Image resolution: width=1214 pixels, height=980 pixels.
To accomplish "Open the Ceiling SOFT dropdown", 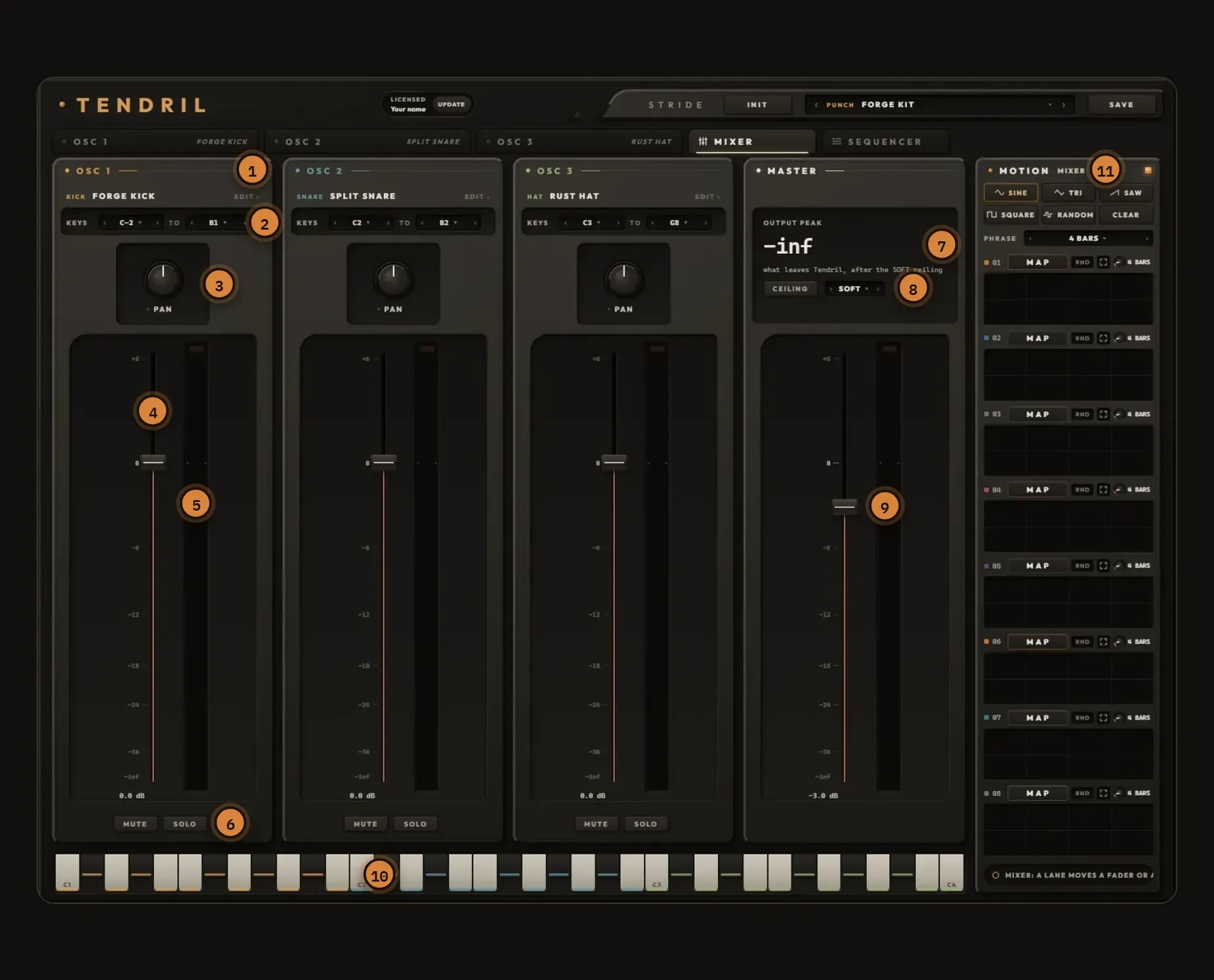I will (853, 289).
